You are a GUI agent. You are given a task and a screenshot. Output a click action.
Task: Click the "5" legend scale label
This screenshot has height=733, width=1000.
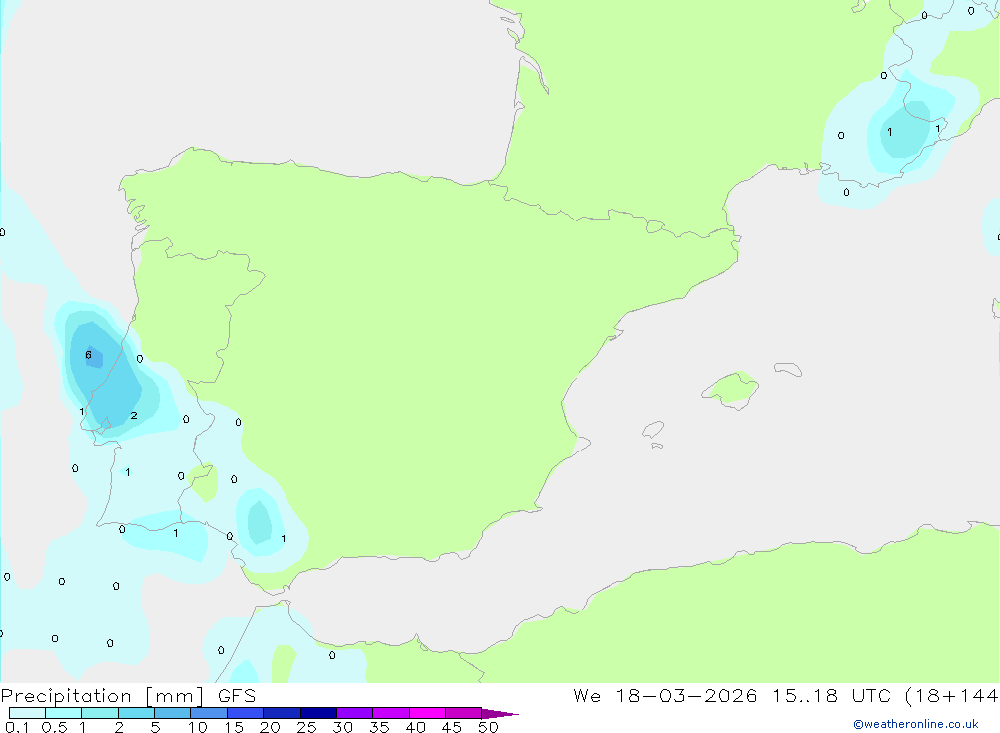coord(155,727)
